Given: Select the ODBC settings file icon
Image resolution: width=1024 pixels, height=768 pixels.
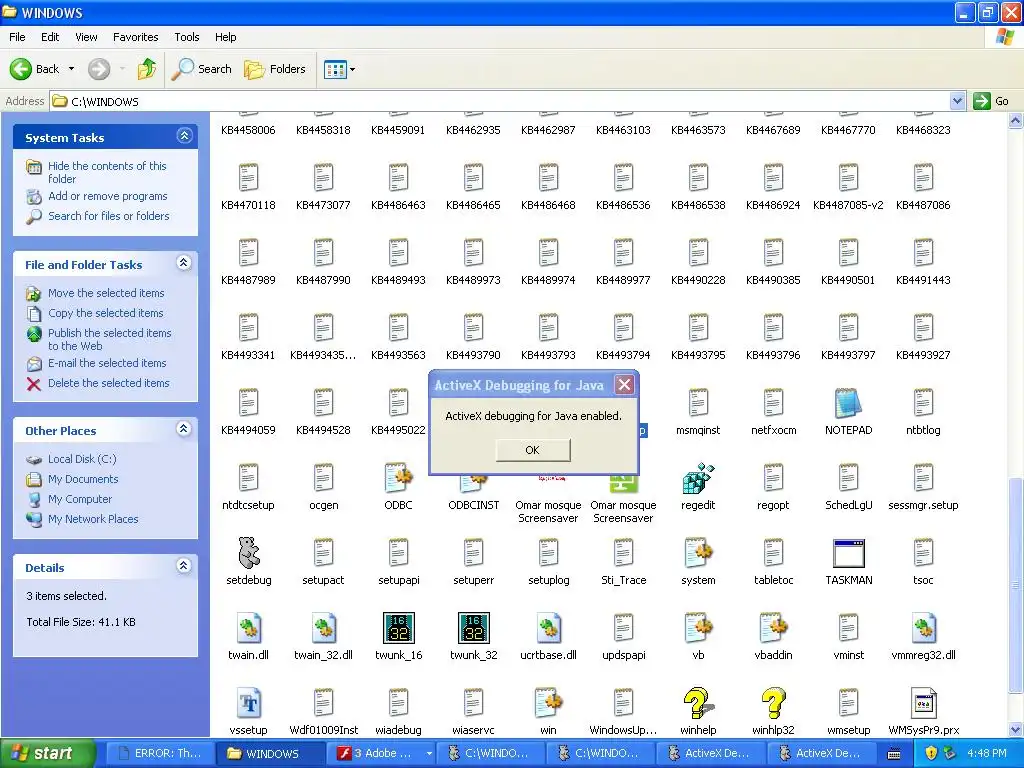Looking at the screenshot, I should point(398,479).
